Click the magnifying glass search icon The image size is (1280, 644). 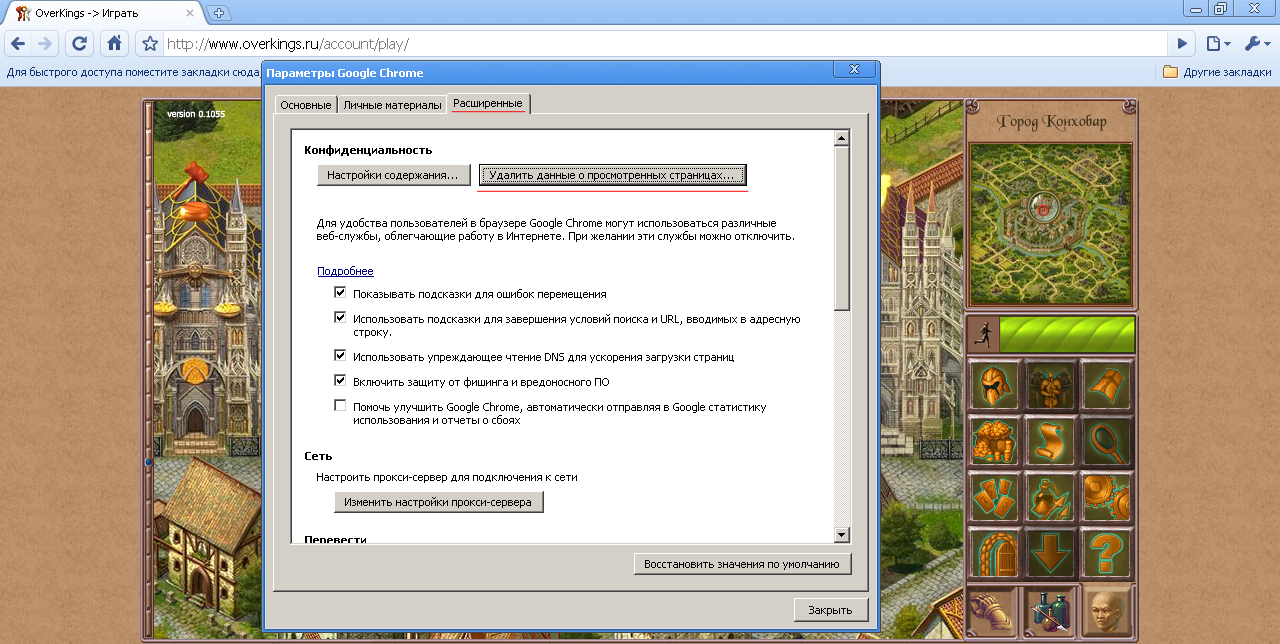click(x=1107, y=441)
